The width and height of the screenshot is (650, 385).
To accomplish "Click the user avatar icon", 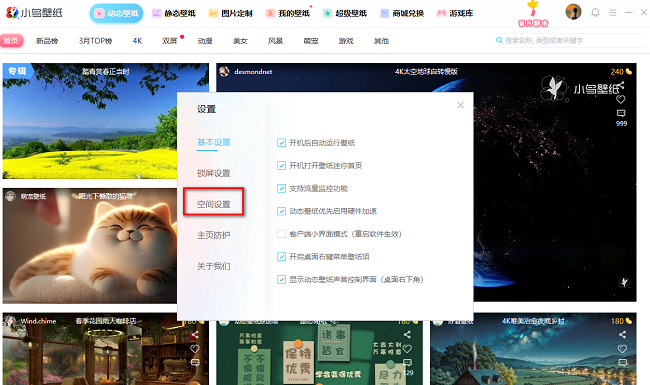I will click(573, 12).
